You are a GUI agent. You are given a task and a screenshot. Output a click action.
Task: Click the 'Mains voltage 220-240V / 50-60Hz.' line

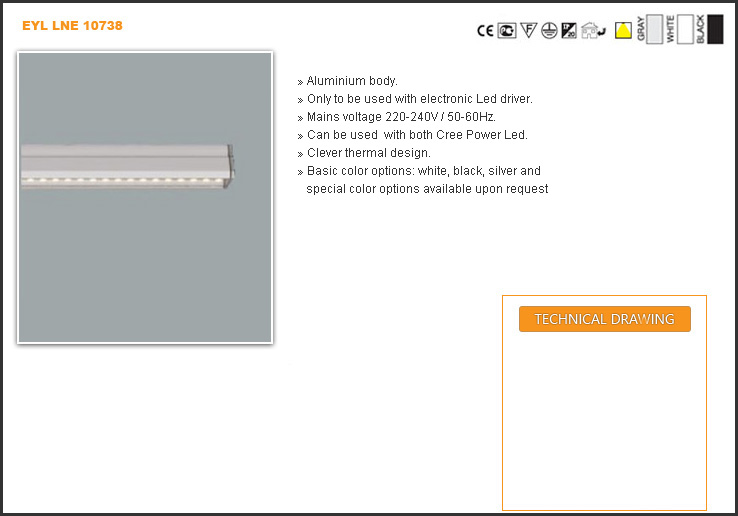point(401,117)
